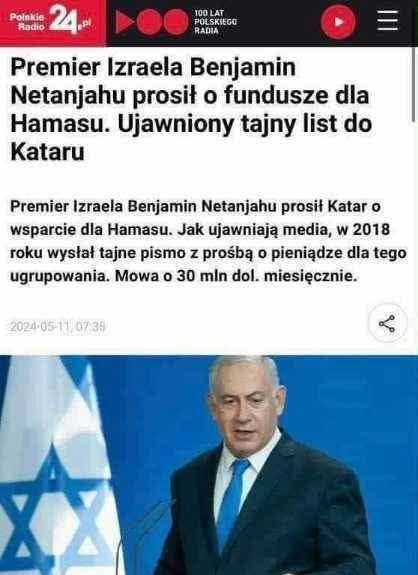Open the Netanyahu article photo
418x575 pixels.
tap(209, 465)
